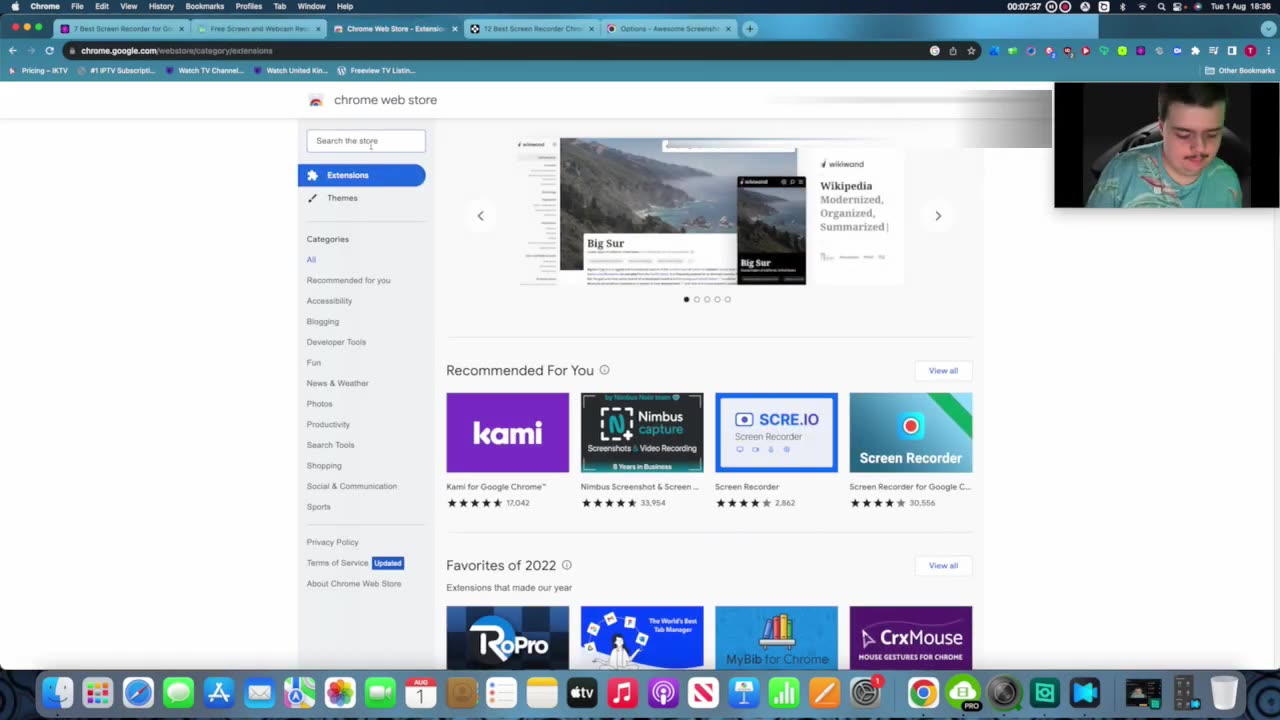Open the Kami for Google Chrome card
Viewport: 1280px width, 720px height.
507,450
